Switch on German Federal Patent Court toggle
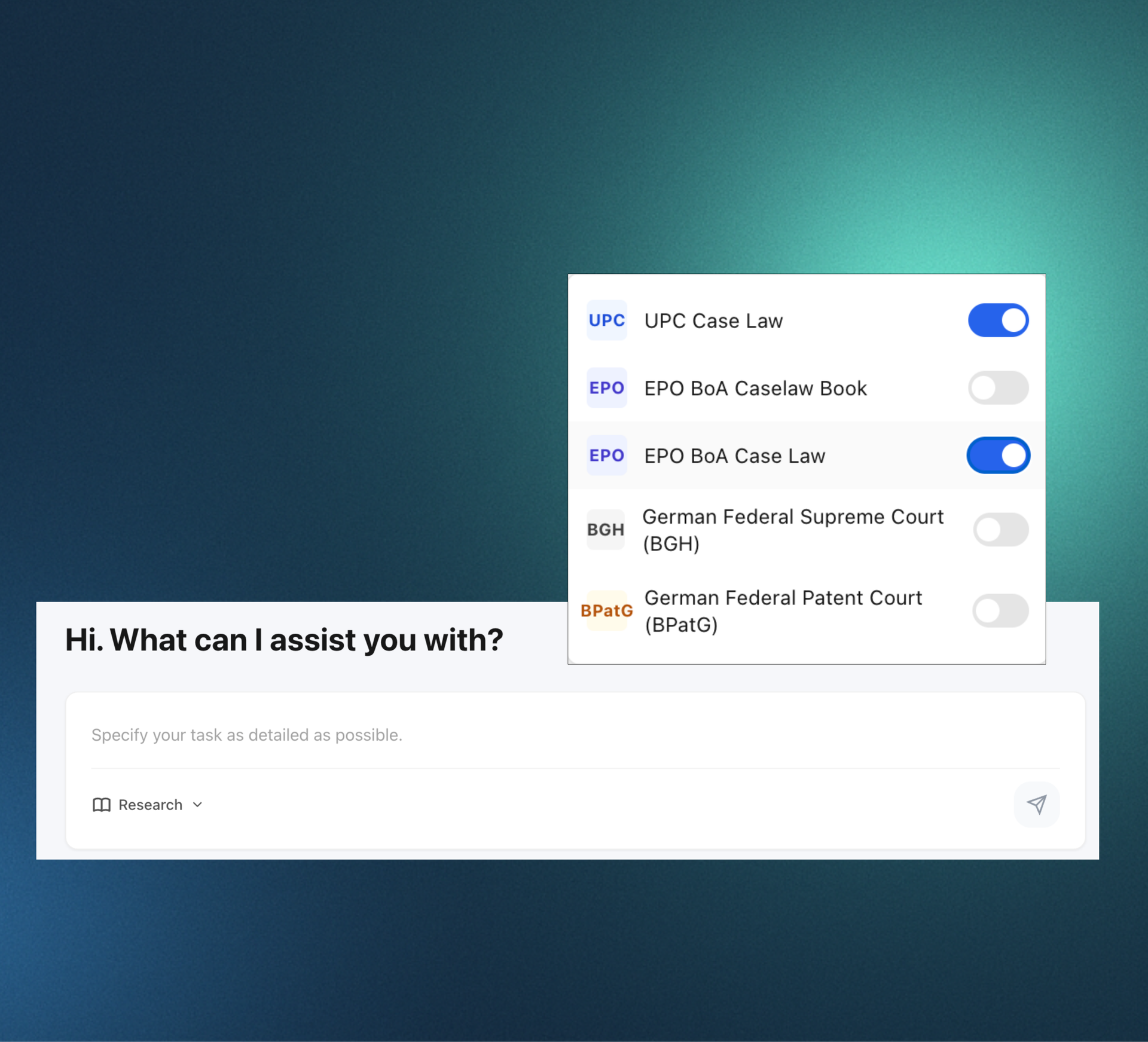The height and width of the screenshot is (1042, 1148). [x=1000, y=610]
